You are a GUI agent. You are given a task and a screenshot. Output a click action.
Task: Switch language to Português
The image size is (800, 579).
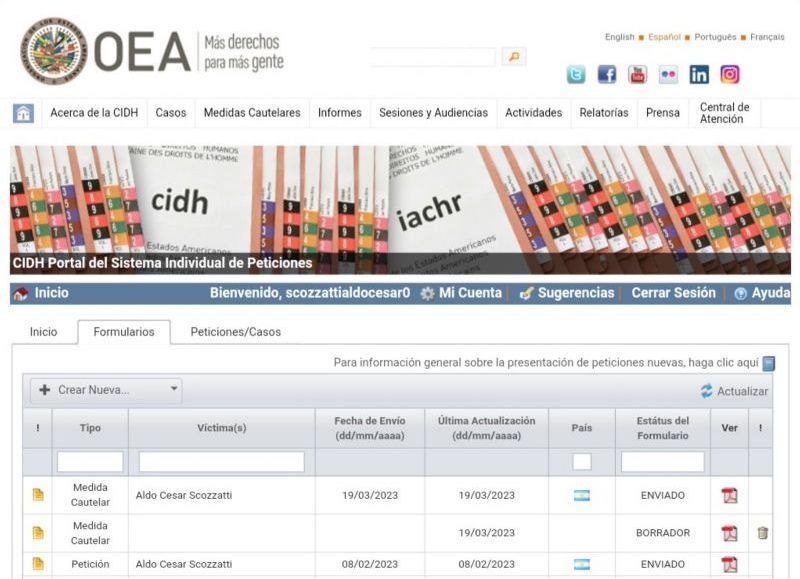(715, 37)
